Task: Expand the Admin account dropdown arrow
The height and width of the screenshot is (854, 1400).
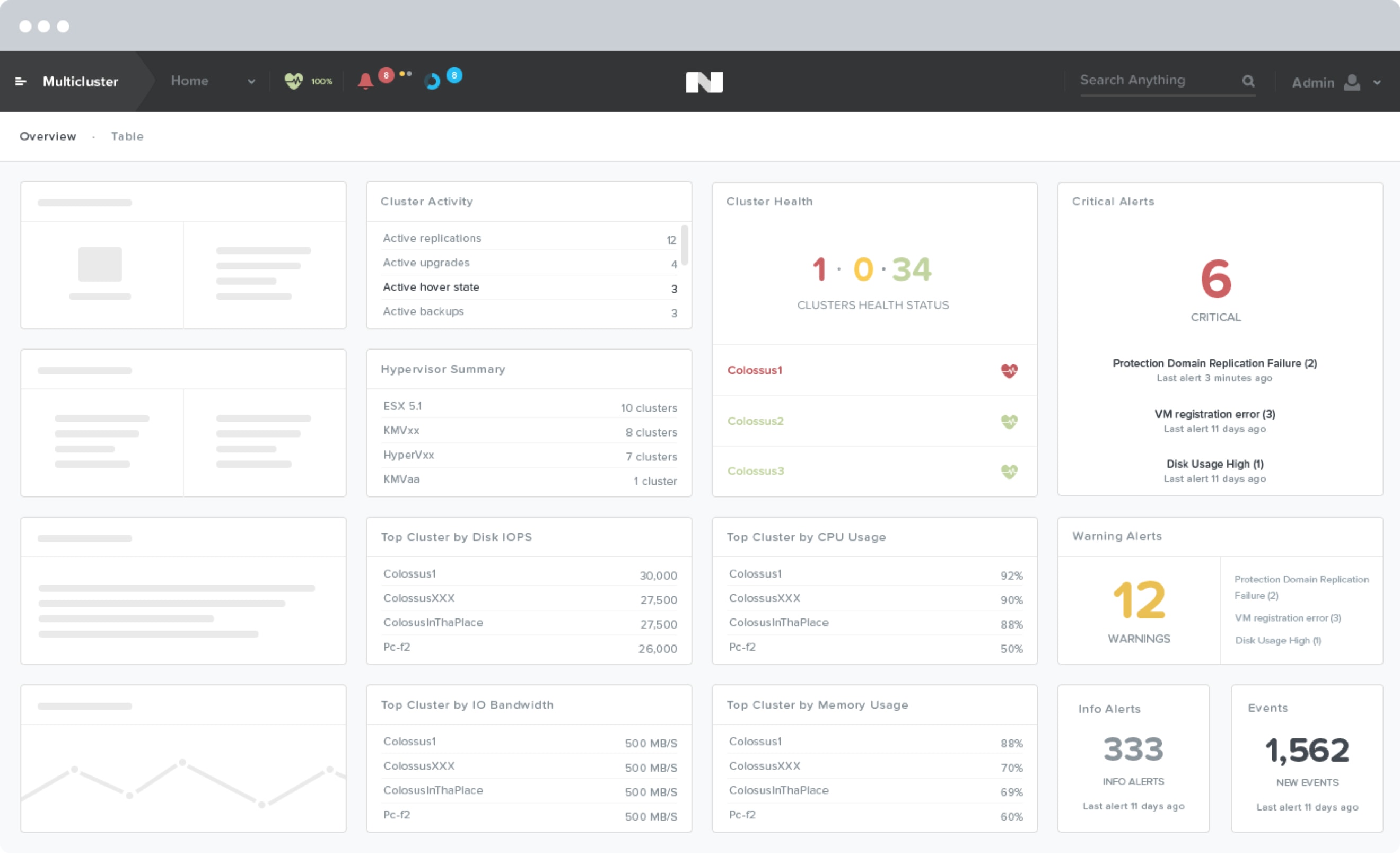Action: 1377,83
